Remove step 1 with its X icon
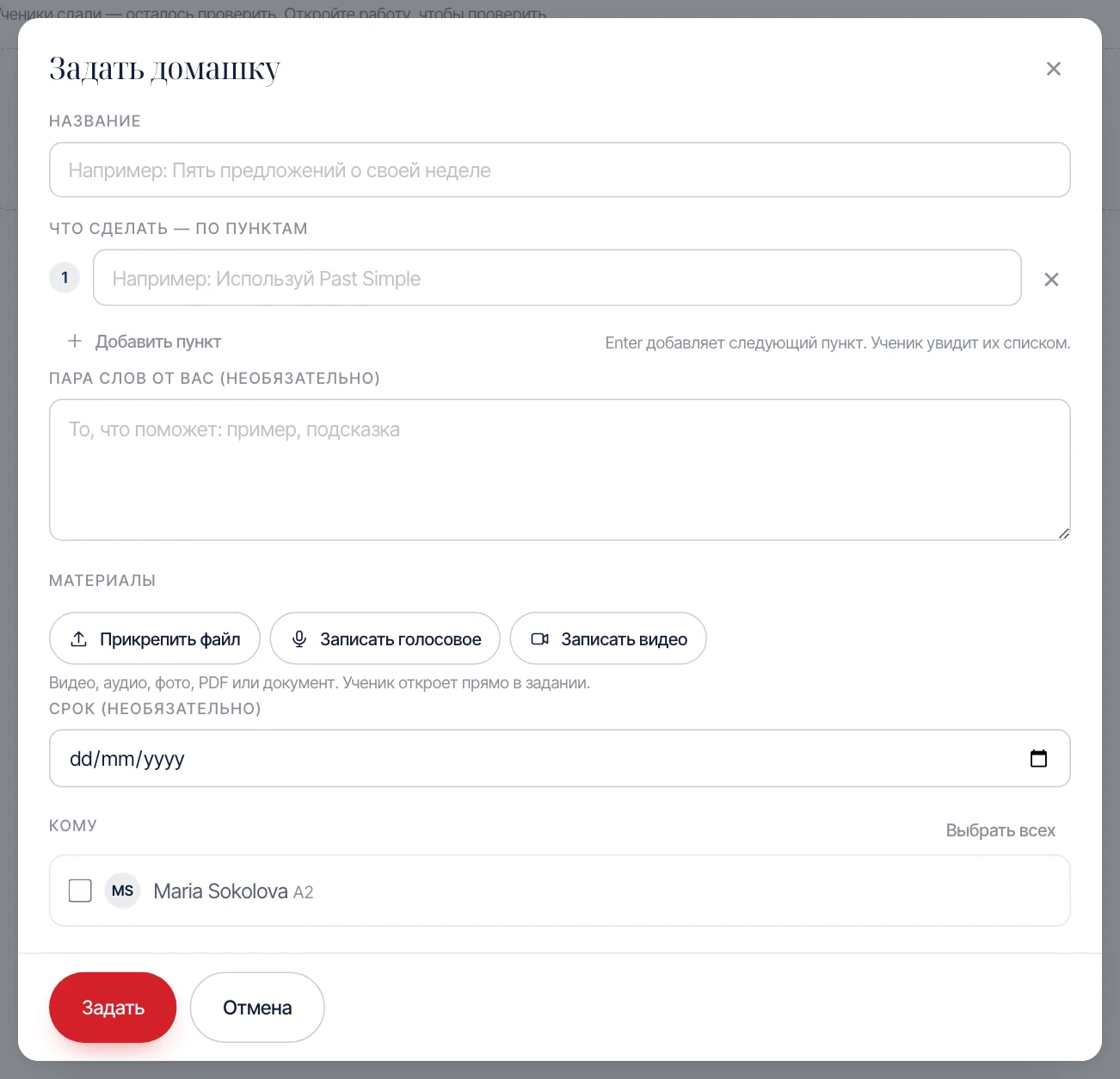The image size is (1120, 1079). [1051, 279]
